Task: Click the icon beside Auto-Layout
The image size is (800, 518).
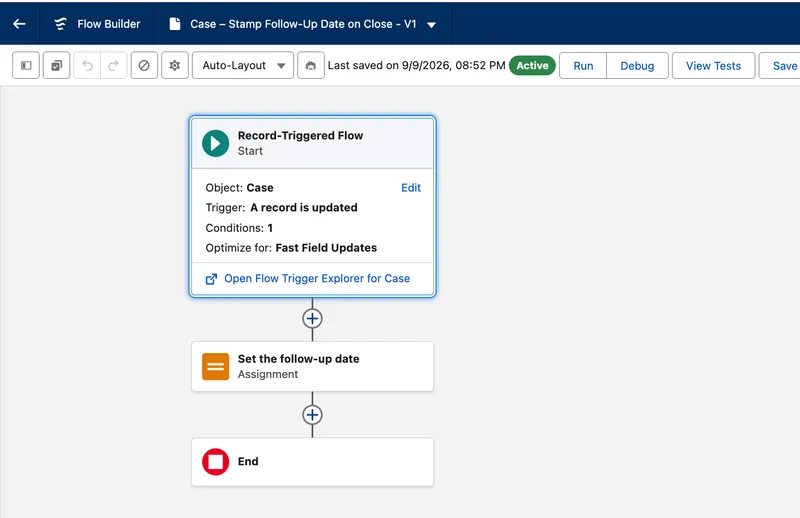Action: [x=311, y=65]
